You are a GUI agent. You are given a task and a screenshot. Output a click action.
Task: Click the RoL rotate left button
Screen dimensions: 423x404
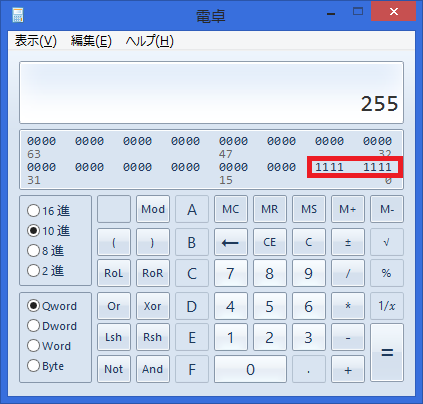(x=114, y=273)
